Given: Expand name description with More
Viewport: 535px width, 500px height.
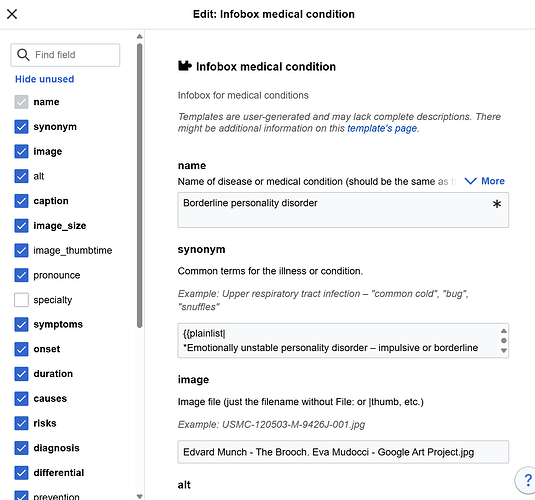Looking at the screenshot, I should click(485, 181).
